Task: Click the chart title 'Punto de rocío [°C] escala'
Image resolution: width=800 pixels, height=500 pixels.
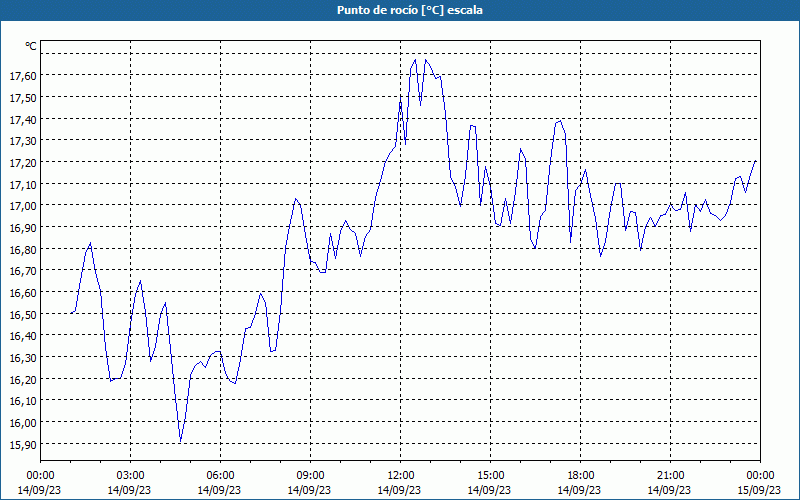Action: coord(410,10)
